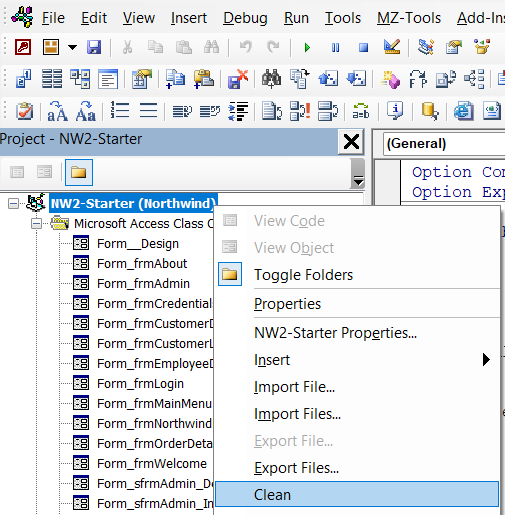Collapse the Microsoft Access Class Objects folder
The image size is (505, 515).
click(x=36, y=223)
